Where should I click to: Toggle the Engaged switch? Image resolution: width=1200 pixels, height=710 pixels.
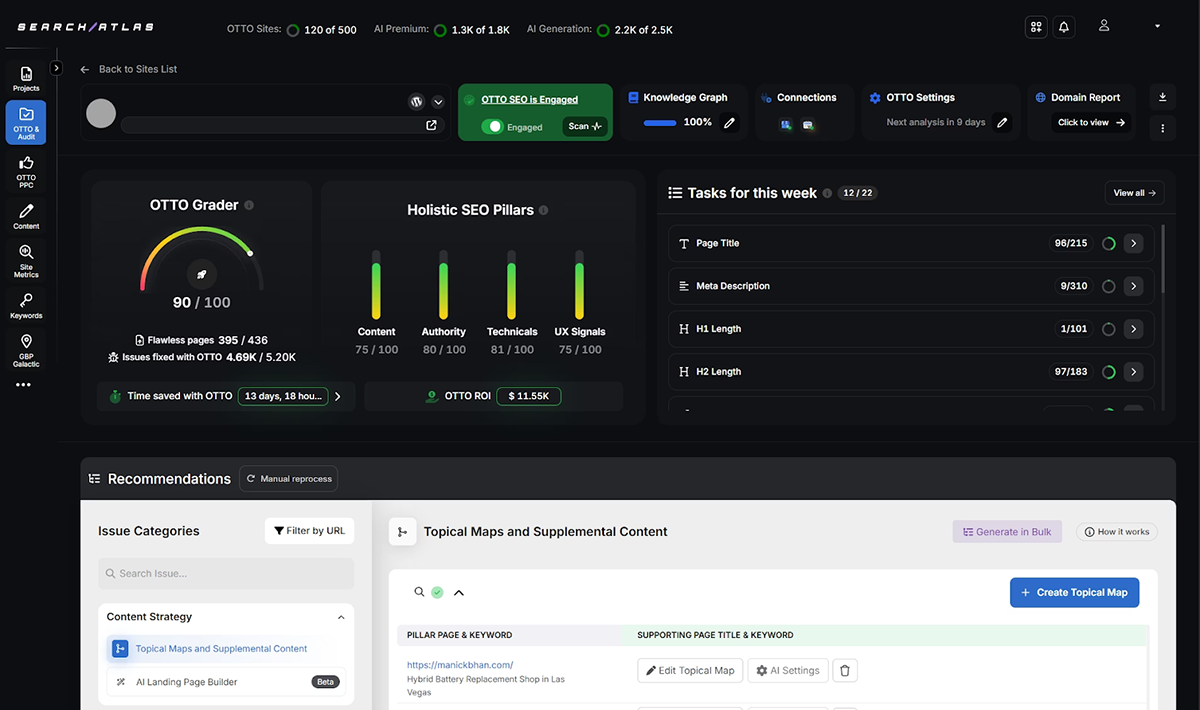coord(492,127)
